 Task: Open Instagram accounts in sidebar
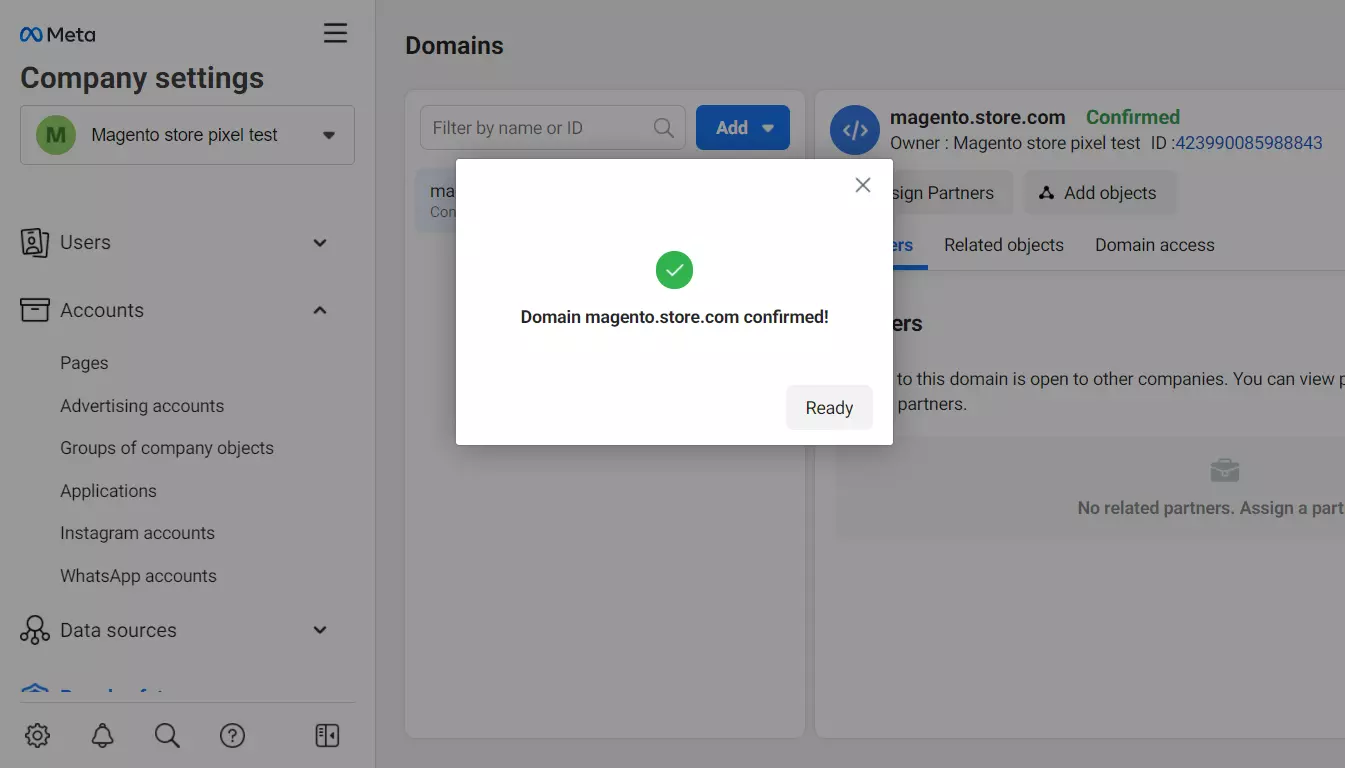[x=137, y=533]
